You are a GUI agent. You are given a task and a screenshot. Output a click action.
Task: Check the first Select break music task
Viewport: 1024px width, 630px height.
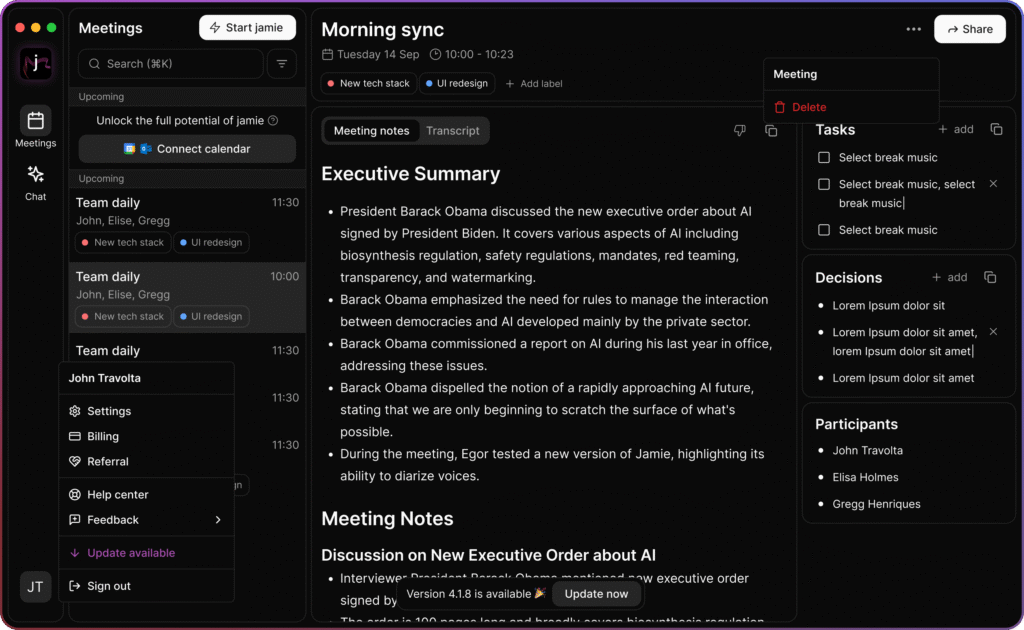pyautogui.click(x=824, y=157)
